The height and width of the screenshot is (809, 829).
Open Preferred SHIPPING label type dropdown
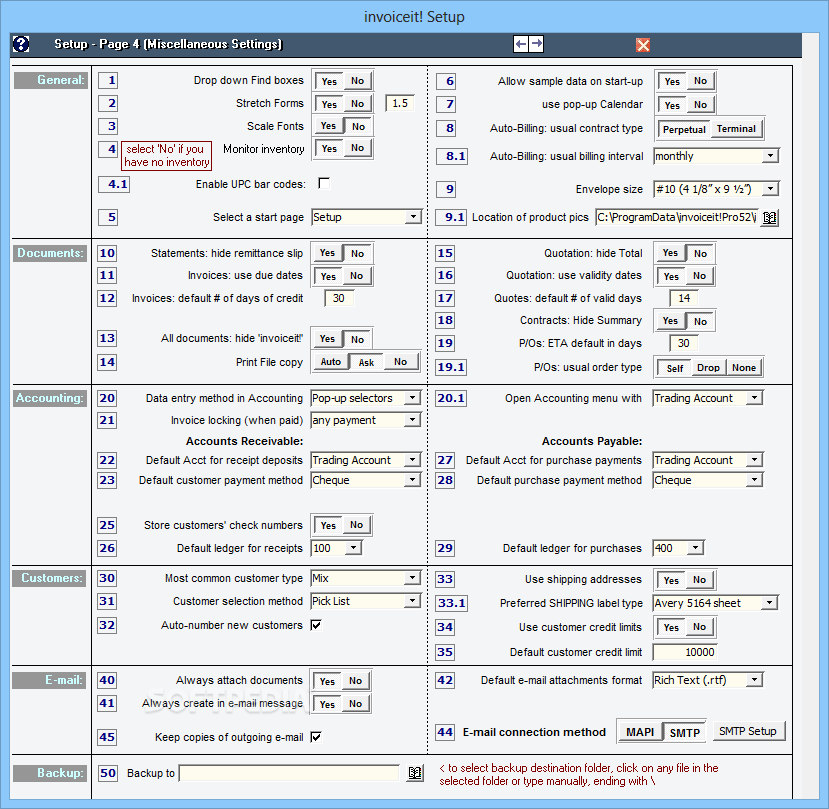pyautogui.click(x=770, y=603)
